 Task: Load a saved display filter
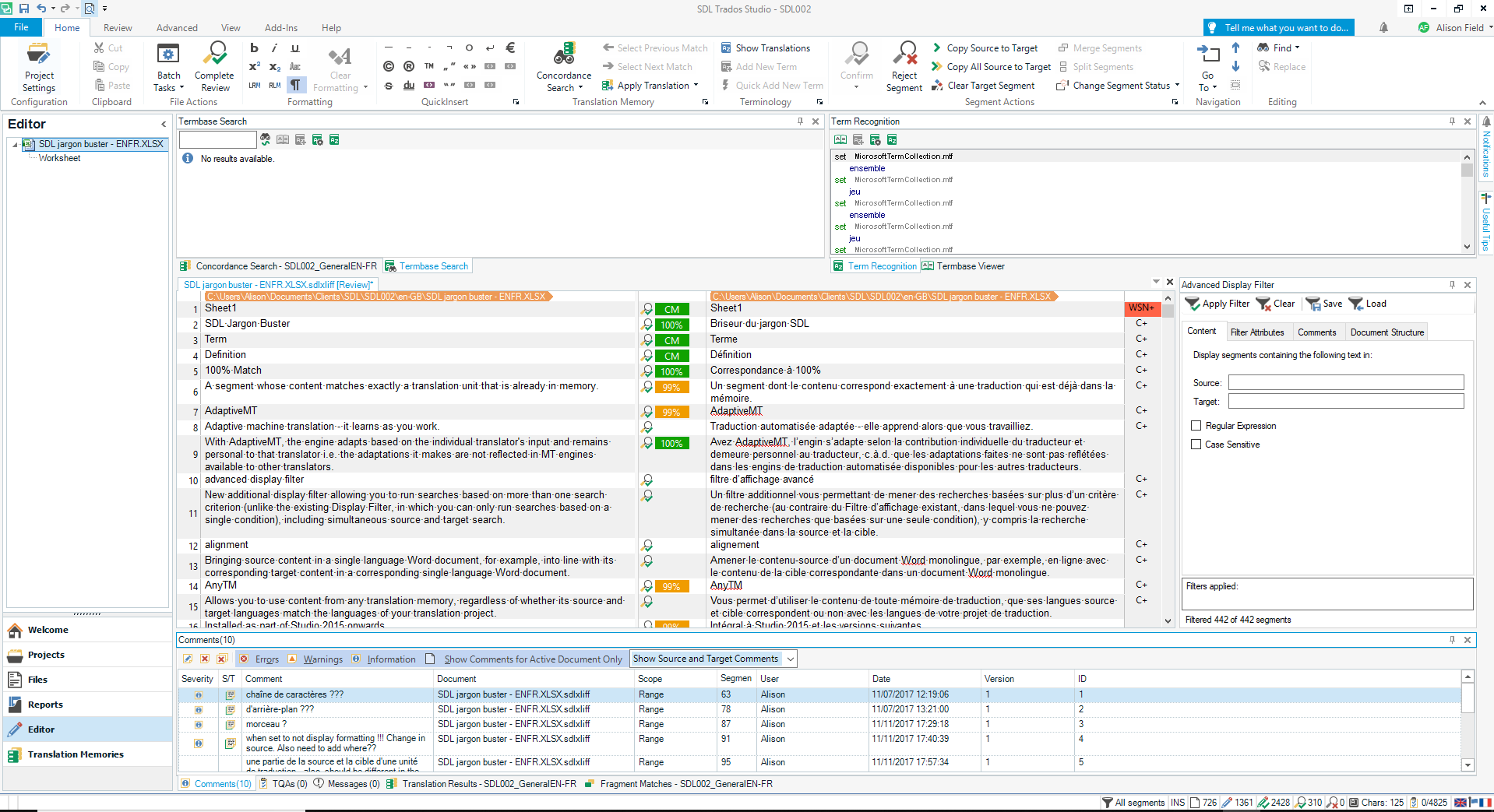click(x=1368, y=304)
